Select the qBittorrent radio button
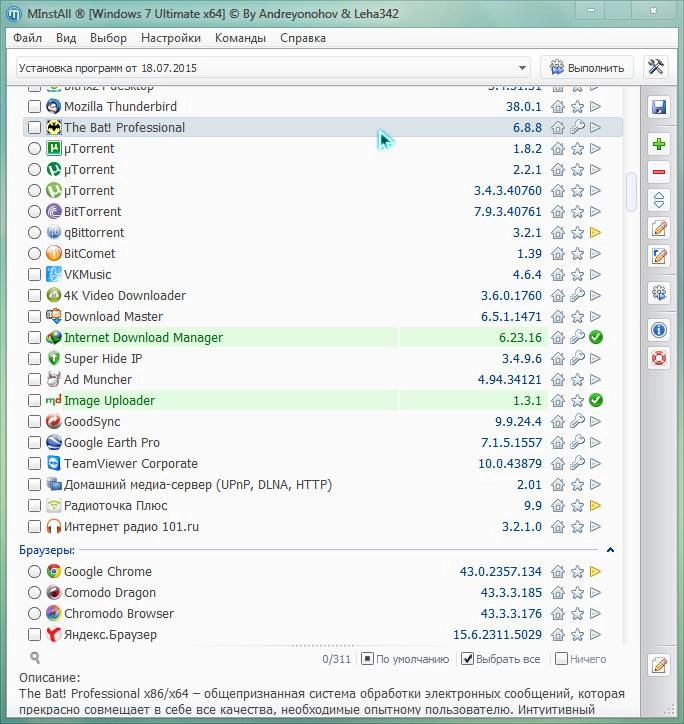This screenshot has width=684, height=724. pos(34,233)
